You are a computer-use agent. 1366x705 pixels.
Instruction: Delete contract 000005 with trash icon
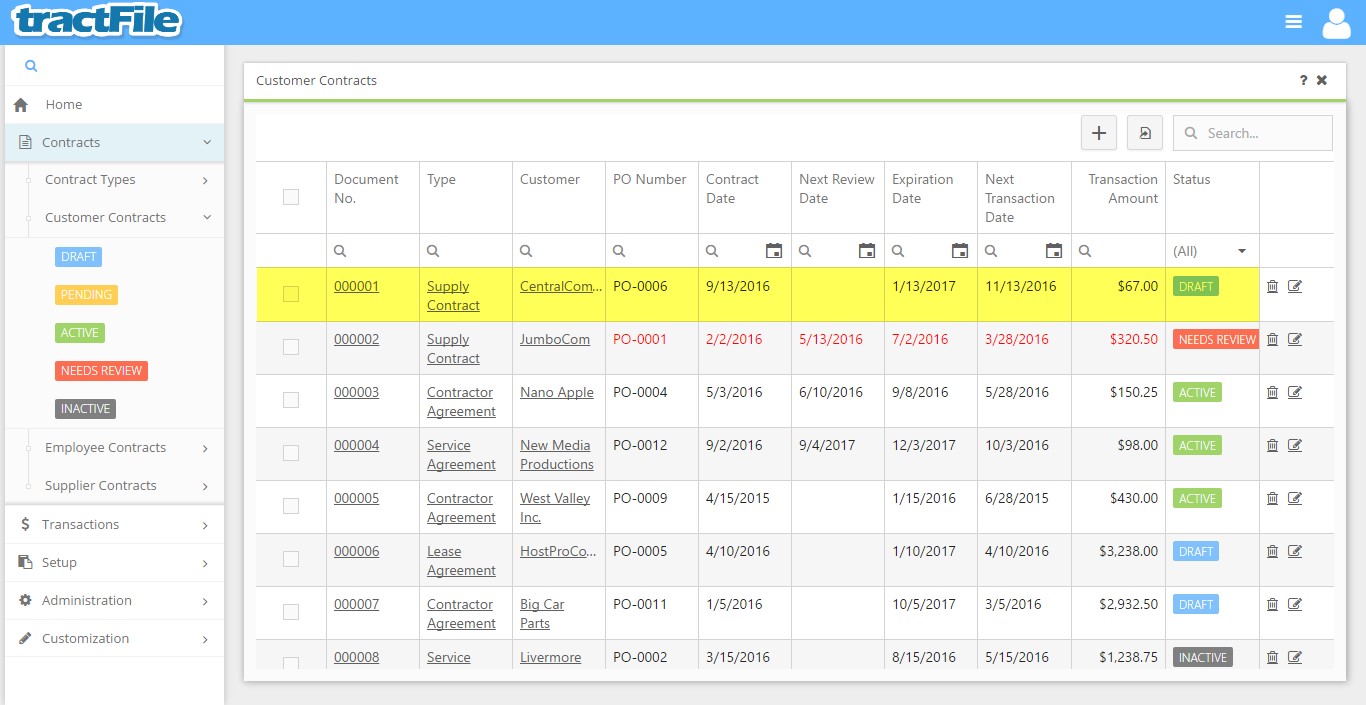1272,498
